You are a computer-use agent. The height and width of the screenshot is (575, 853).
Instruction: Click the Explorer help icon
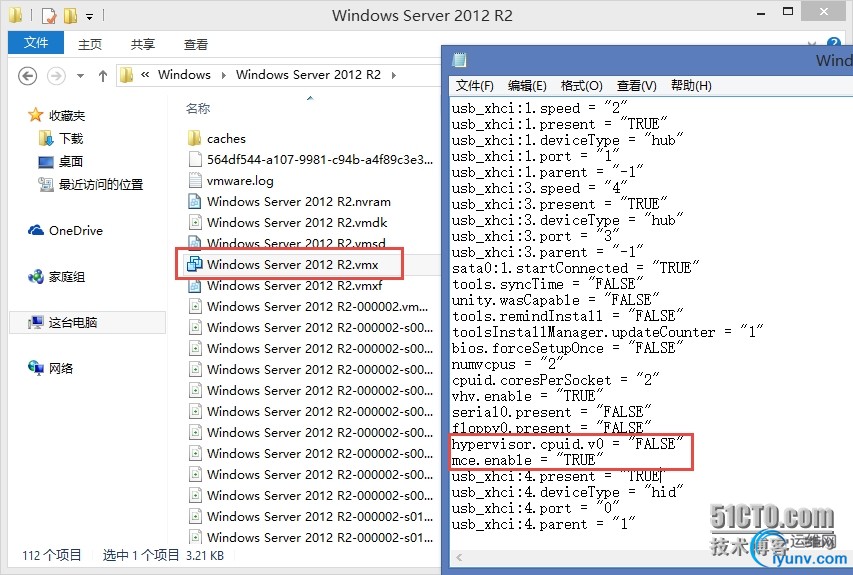(x=833, y=43)
